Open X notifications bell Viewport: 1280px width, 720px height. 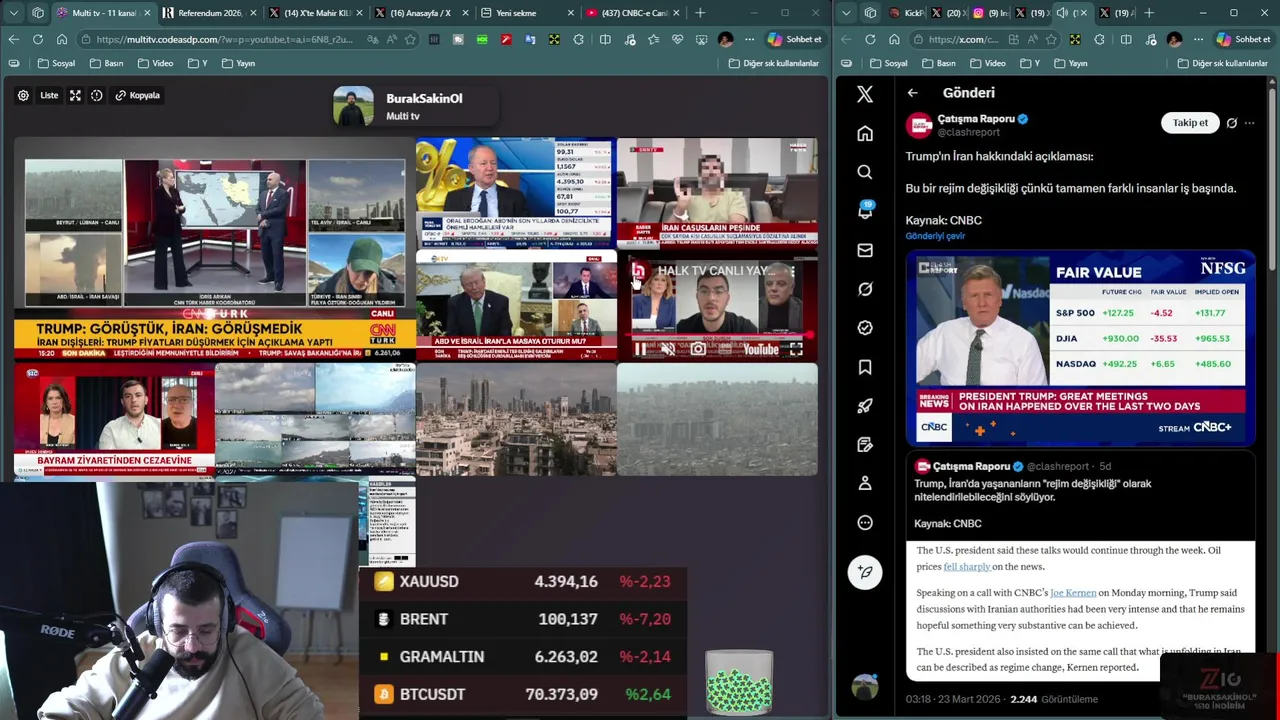click(x=865, y=211)
